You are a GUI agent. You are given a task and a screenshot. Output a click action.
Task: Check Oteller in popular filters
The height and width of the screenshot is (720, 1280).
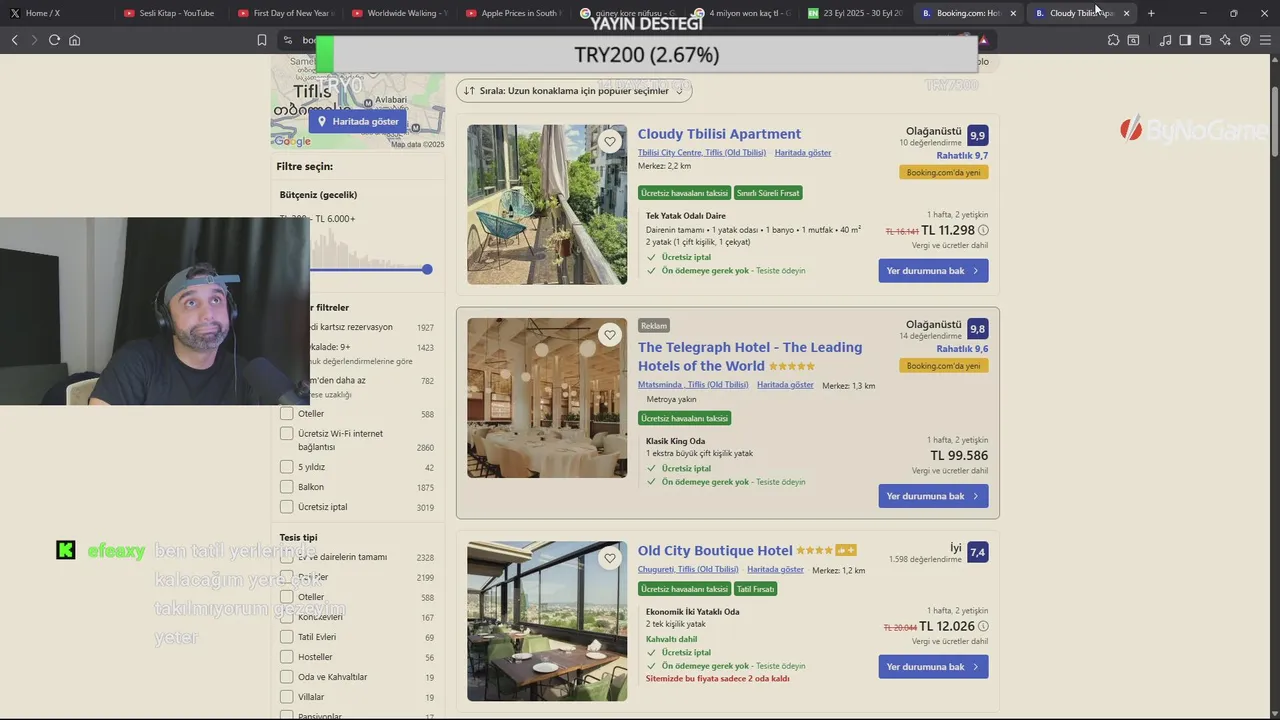[x=287, y=414]
